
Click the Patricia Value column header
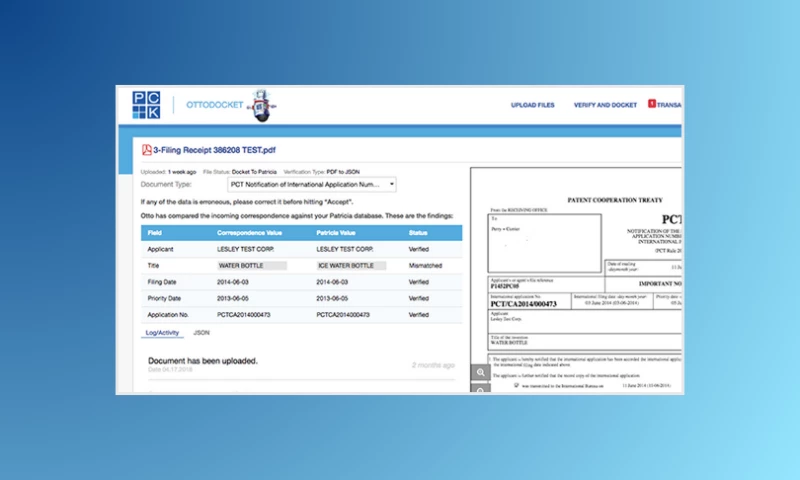(x=336, y=233)
